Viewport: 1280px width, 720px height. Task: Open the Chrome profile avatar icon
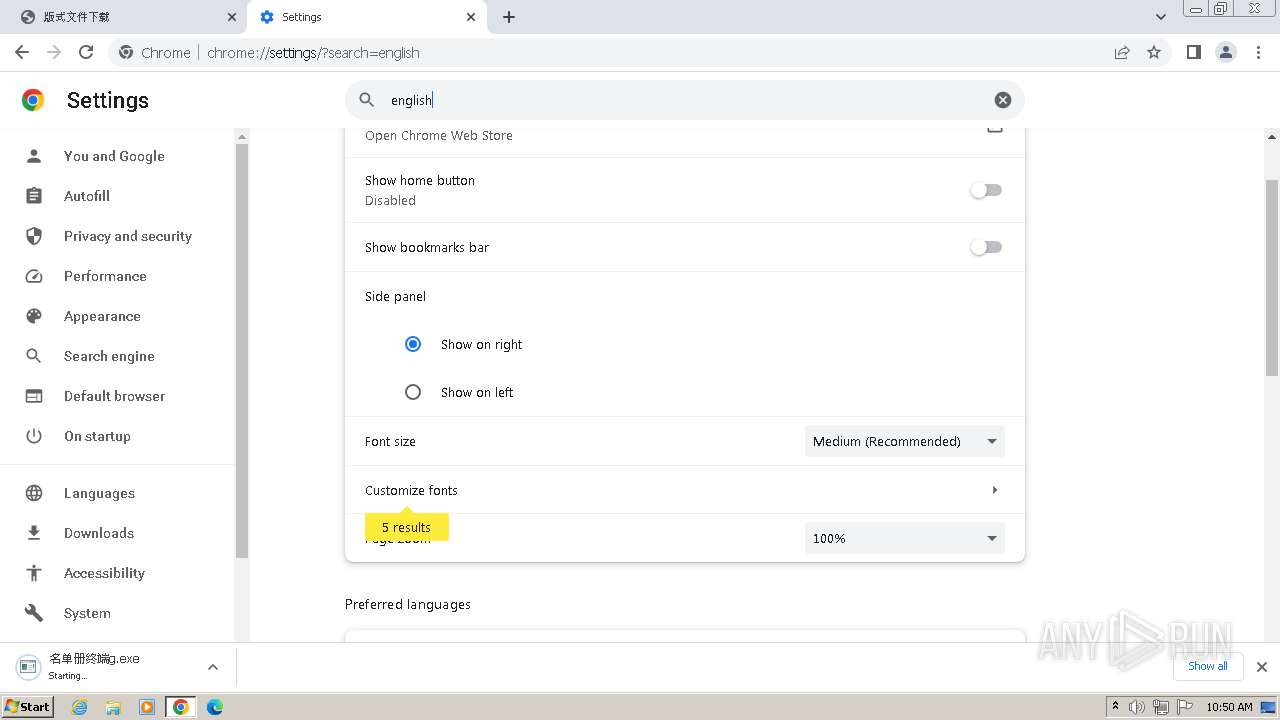pyautogui.click(x=1226, y=52)
